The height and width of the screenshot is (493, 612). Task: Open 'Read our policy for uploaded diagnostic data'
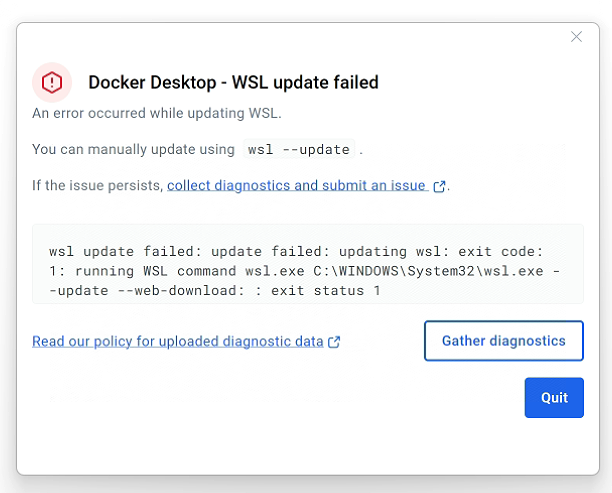[177, 341]
